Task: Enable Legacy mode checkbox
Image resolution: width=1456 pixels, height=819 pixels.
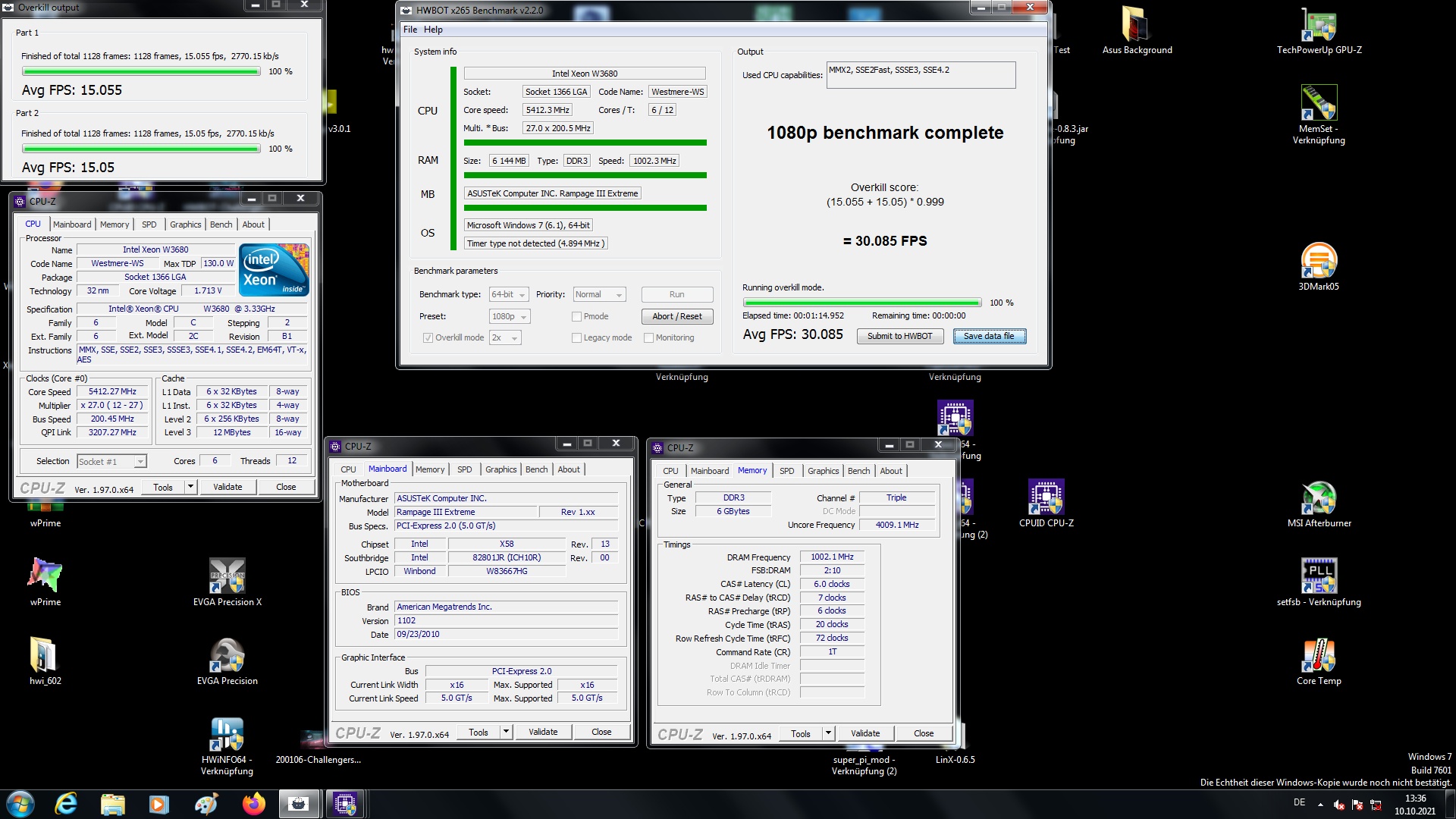Action: click(576, 338)
